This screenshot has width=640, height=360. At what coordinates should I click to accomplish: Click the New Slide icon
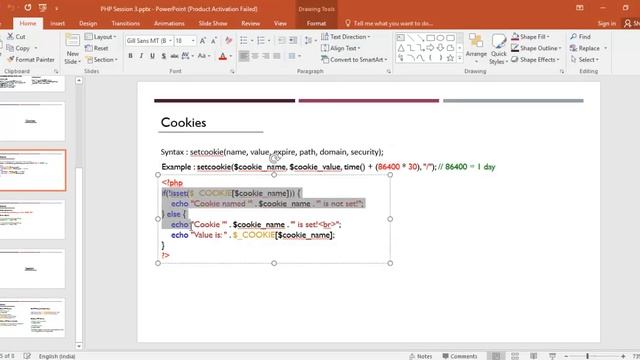point(72,40)
